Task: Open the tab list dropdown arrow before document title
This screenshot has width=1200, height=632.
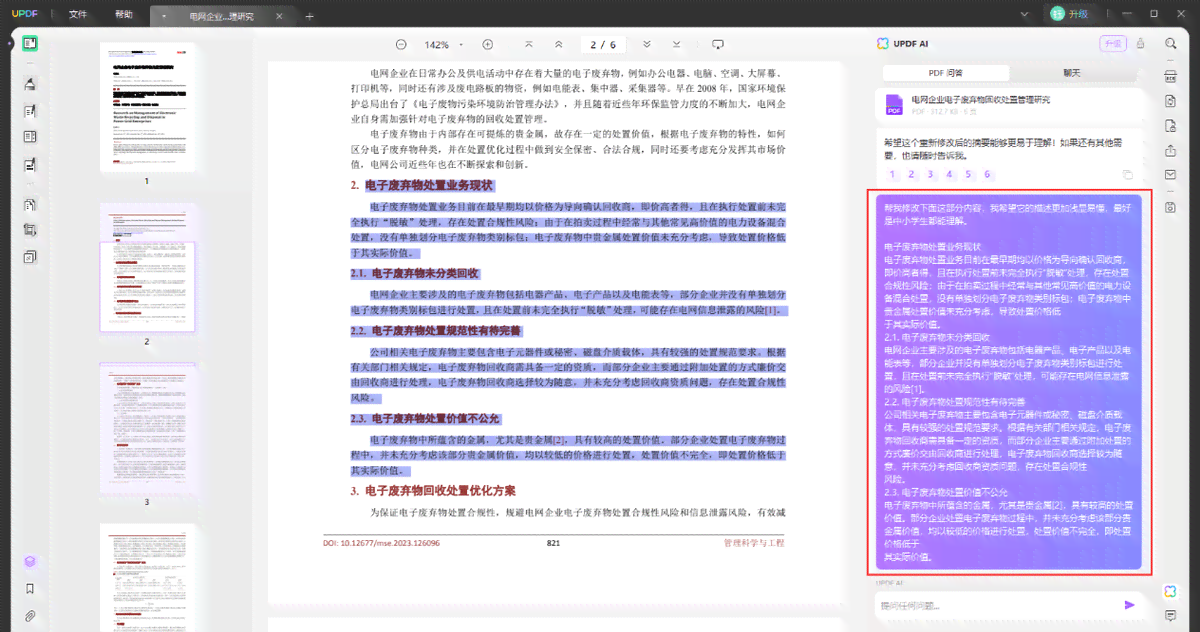Action: [165, 16]
